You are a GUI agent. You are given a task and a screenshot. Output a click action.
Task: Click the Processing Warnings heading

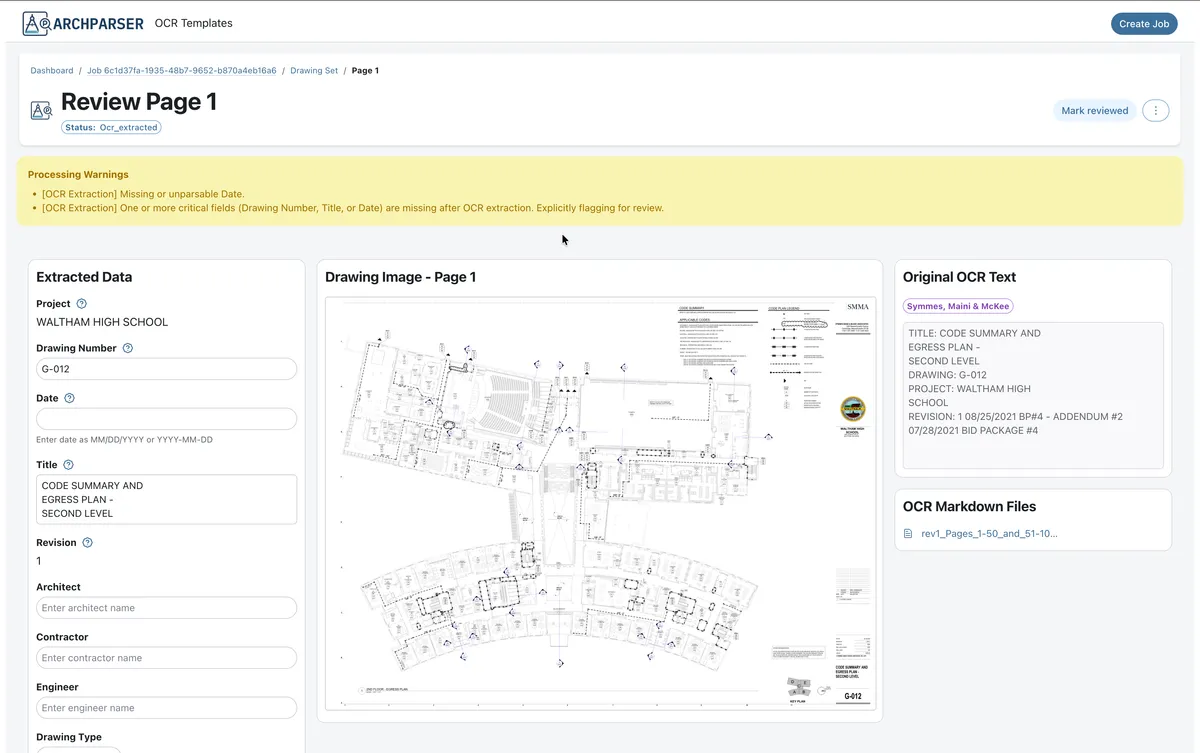coord(78,174)
